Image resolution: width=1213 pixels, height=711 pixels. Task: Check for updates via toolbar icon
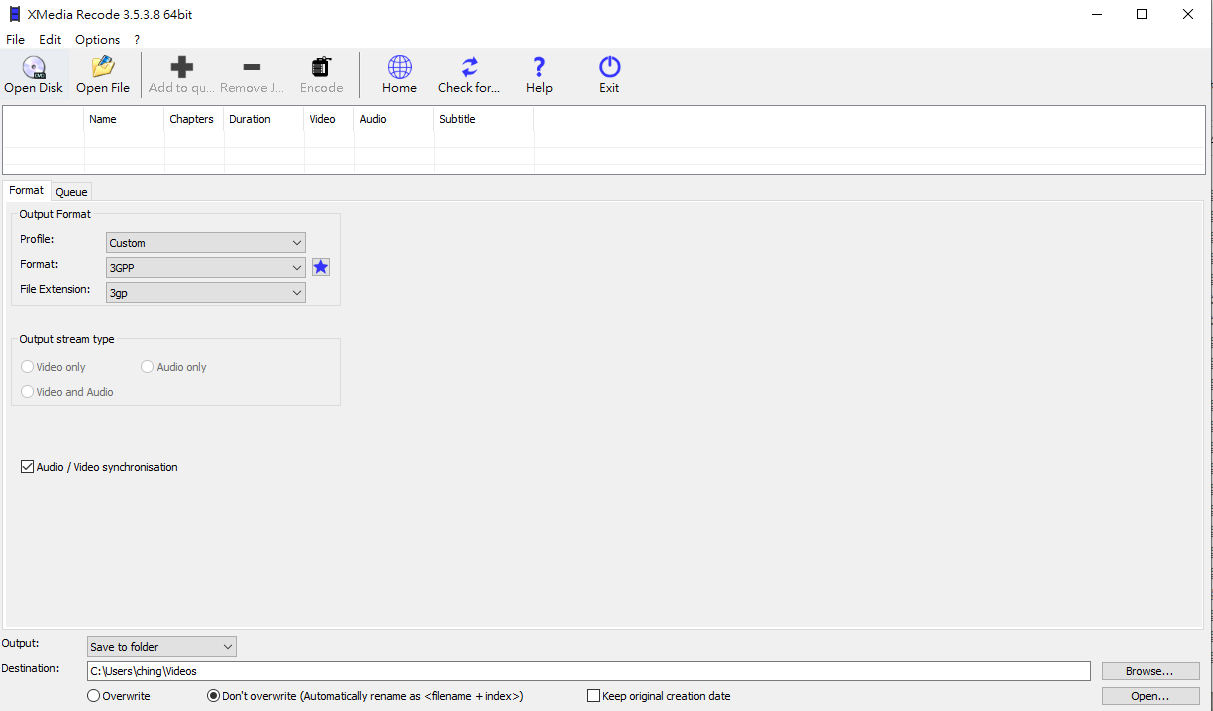pyautogui.click(x=469, y=68)
